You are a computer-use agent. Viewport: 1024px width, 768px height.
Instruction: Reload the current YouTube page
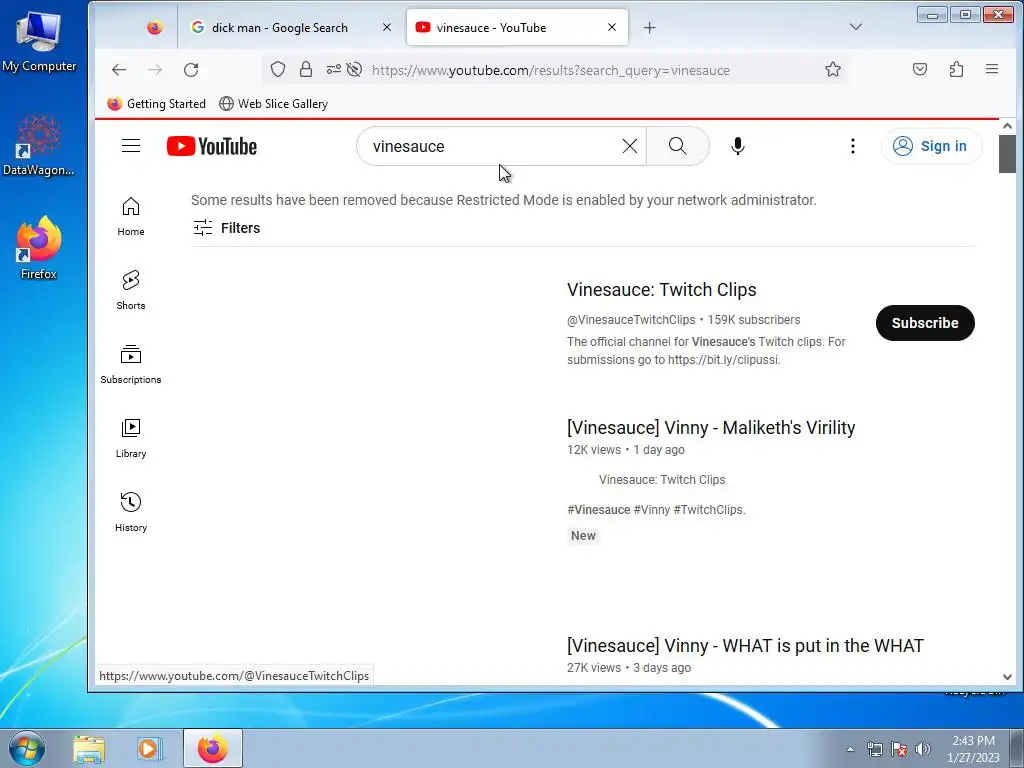(x=191, y=70)
